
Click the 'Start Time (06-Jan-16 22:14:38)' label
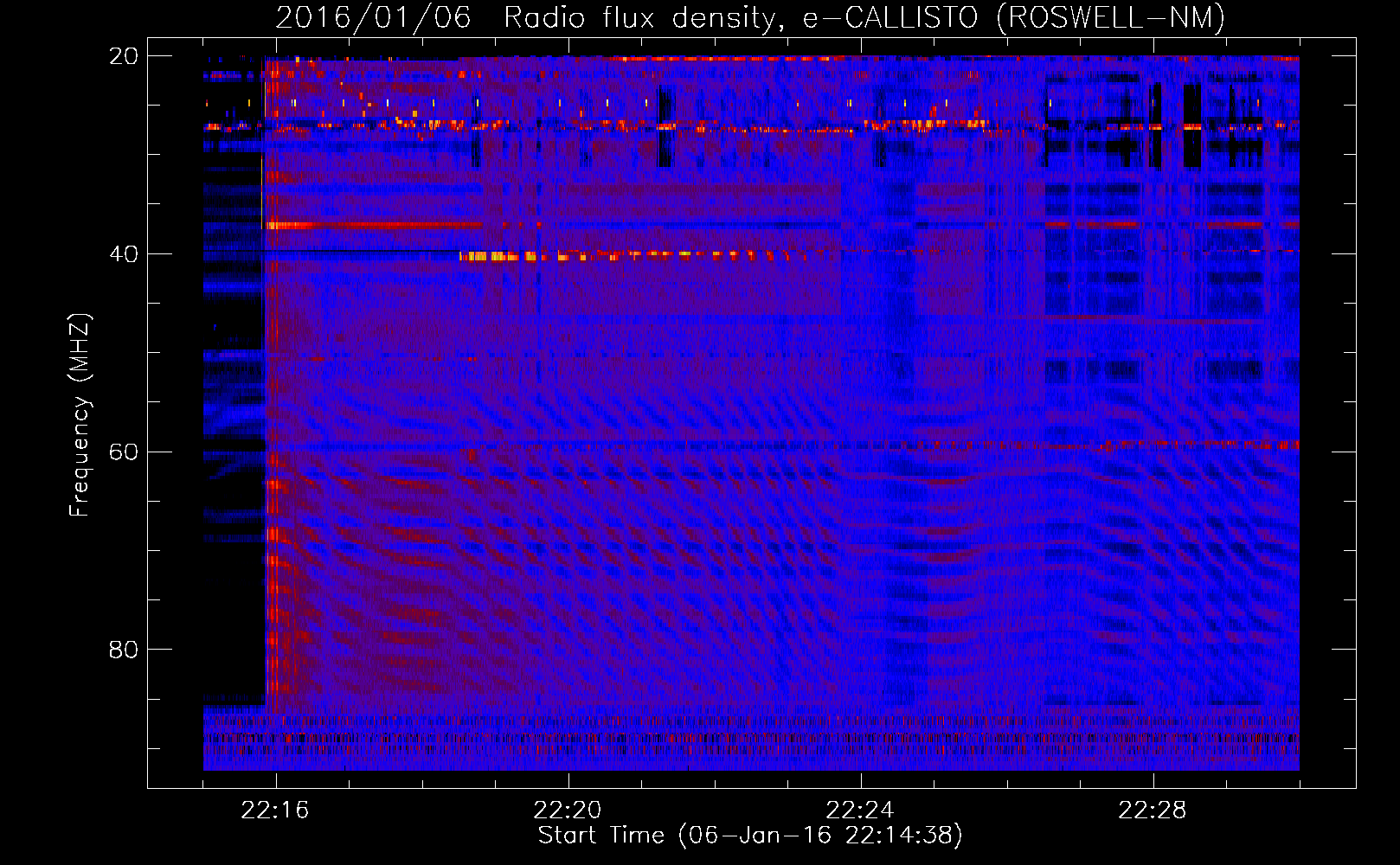click(750, 836)
